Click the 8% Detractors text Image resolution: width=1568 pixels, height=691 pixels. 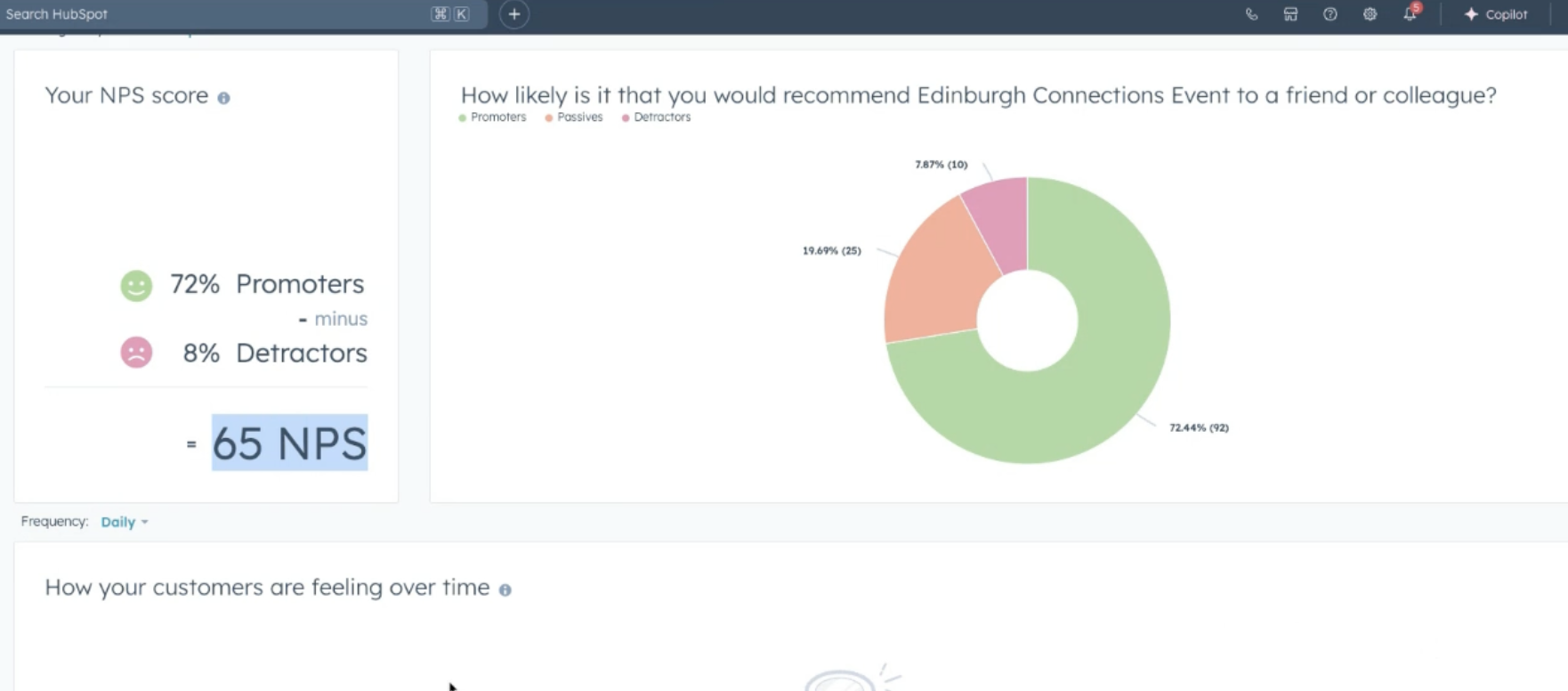point(275,354)
